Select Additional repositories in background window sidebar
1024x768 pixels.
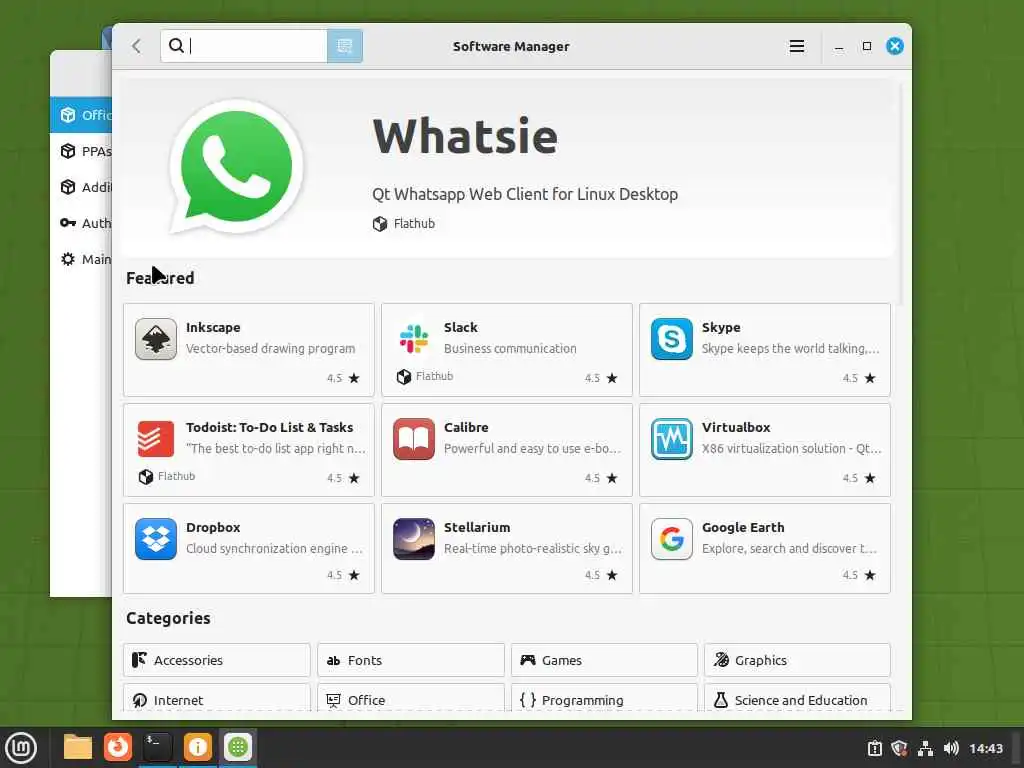[81, 187]
